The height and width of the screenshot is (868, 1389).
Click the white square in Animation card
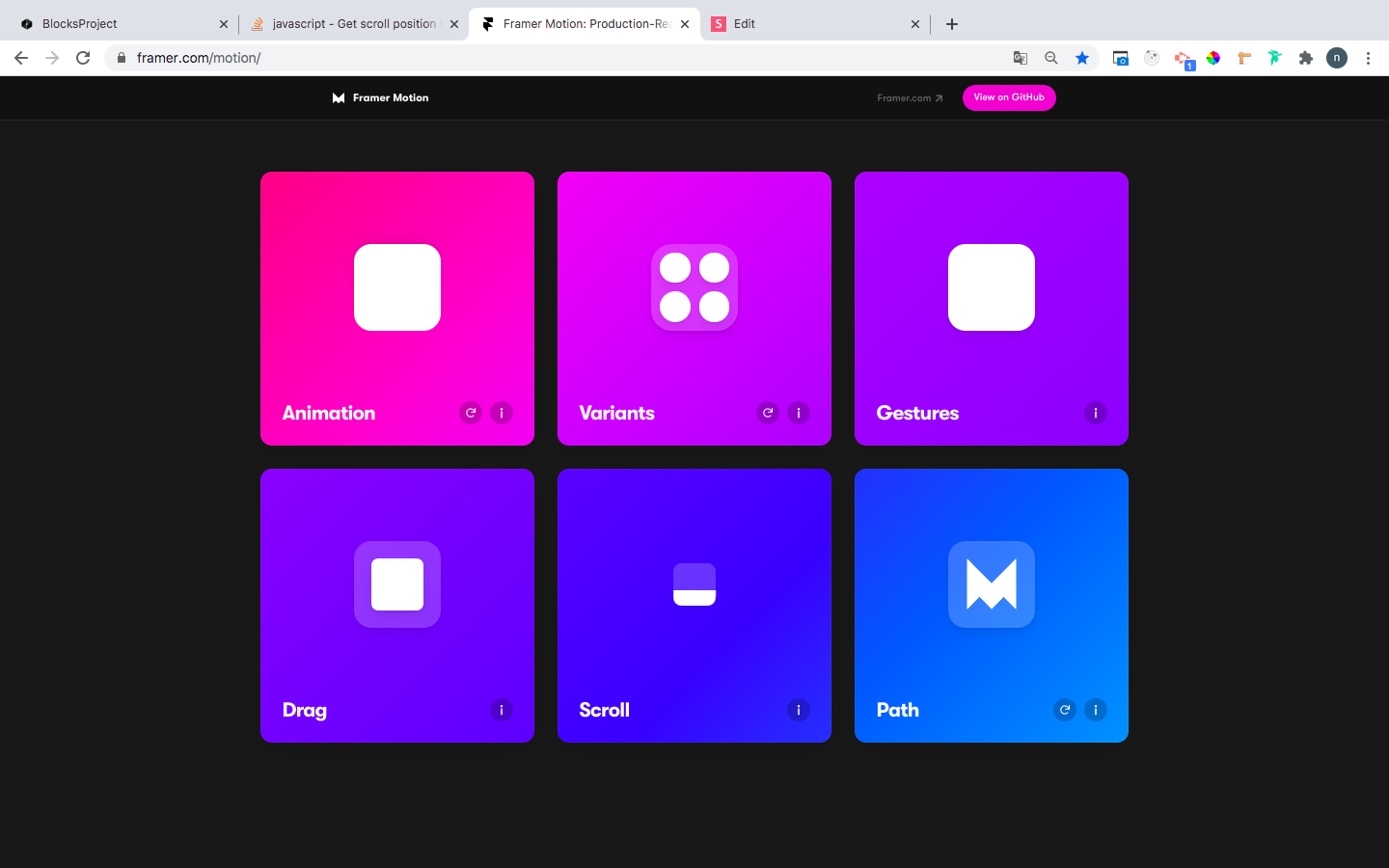coord(397,287)
